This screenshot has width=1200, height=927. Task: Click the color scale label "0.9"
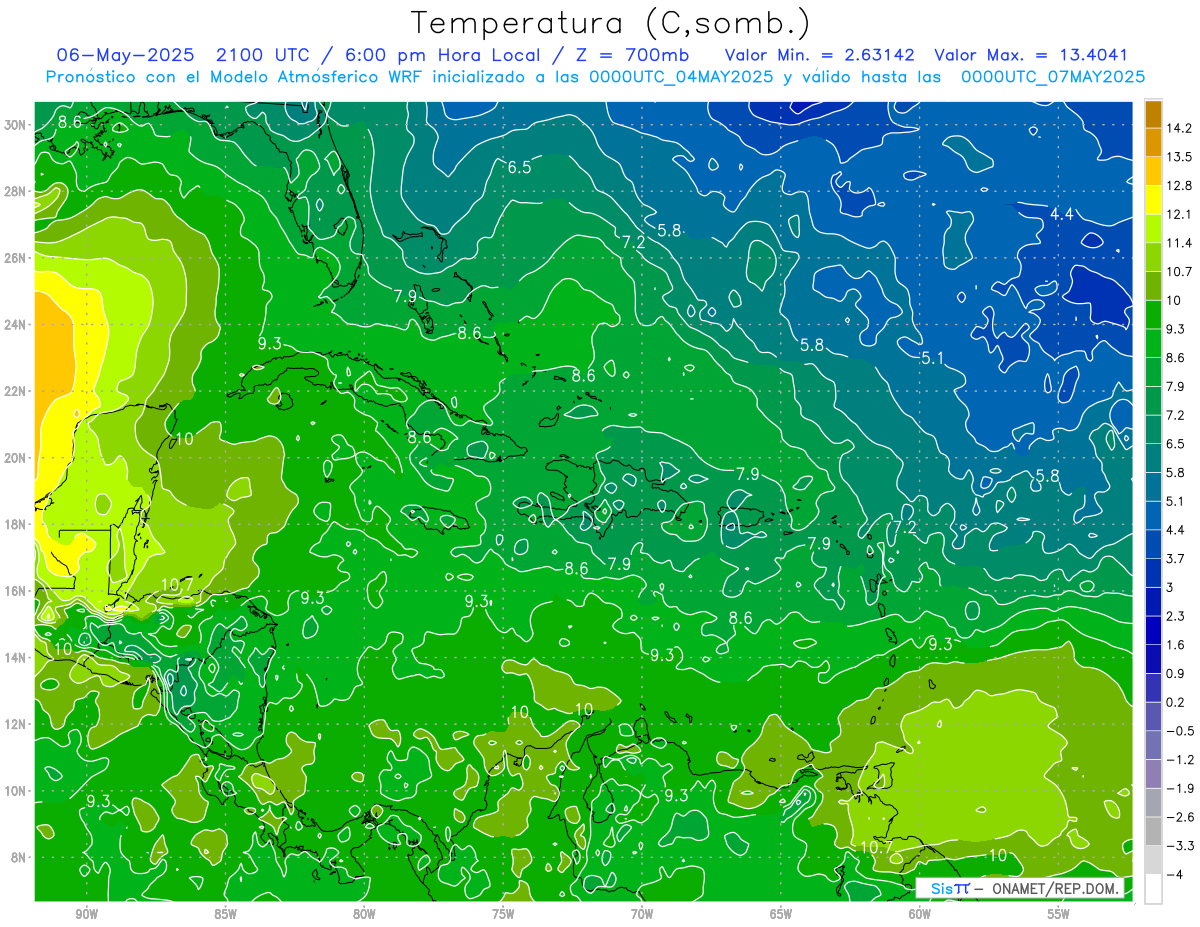point(1175,673)
